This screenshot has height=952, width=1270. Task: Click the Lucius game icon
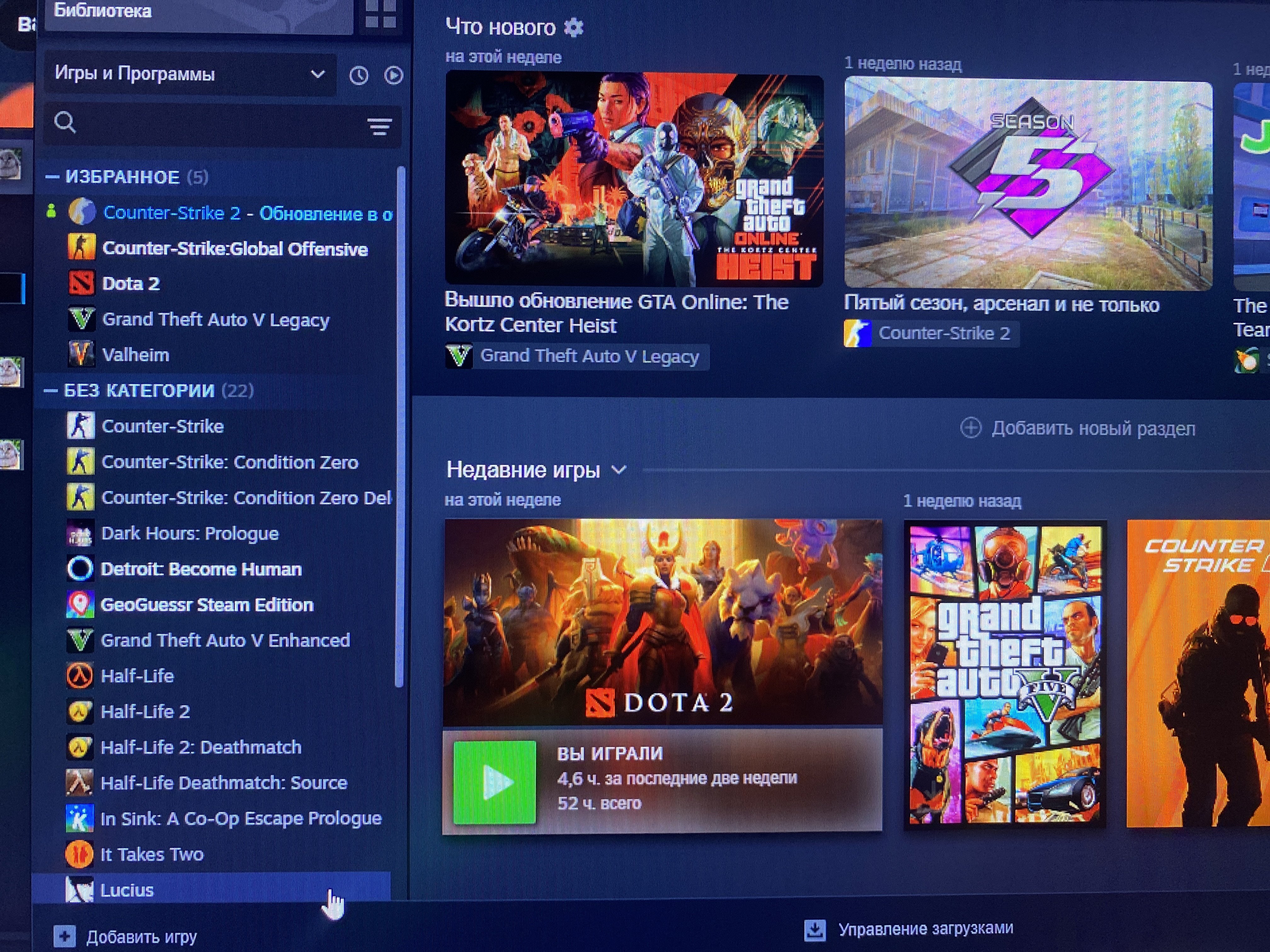(79, 889)
